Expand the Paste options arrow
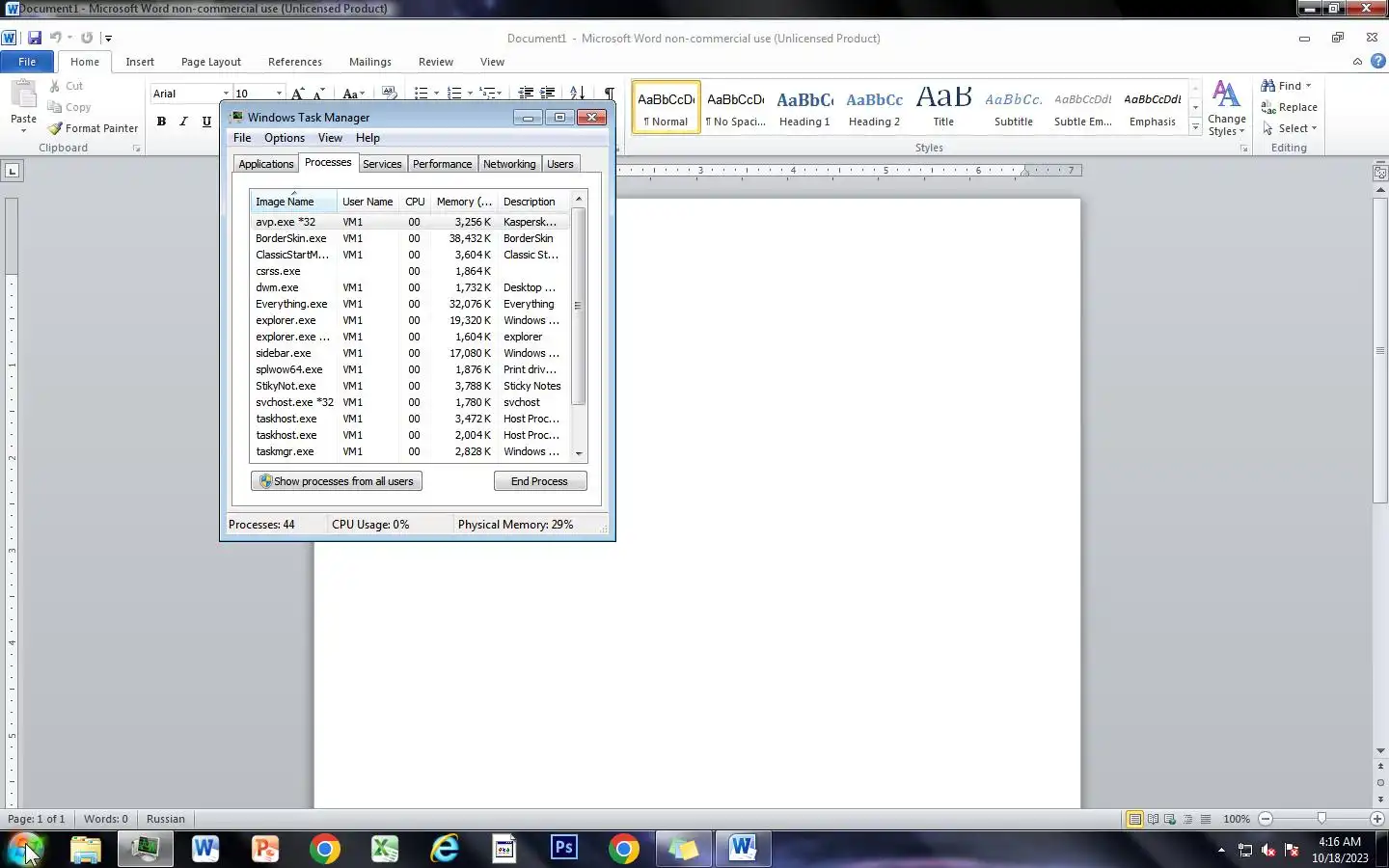The image size is (1389, 868). (23, 131)
